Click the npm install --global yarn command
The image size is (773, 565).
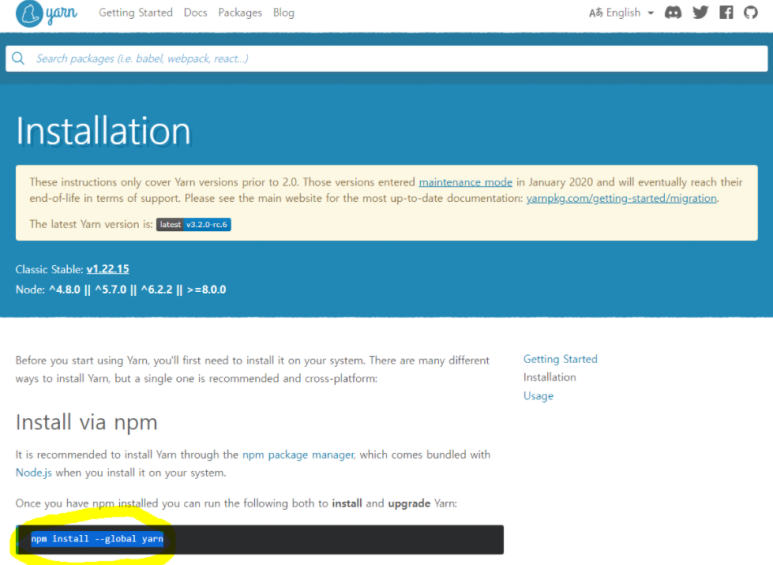click(x=97, y=539)
